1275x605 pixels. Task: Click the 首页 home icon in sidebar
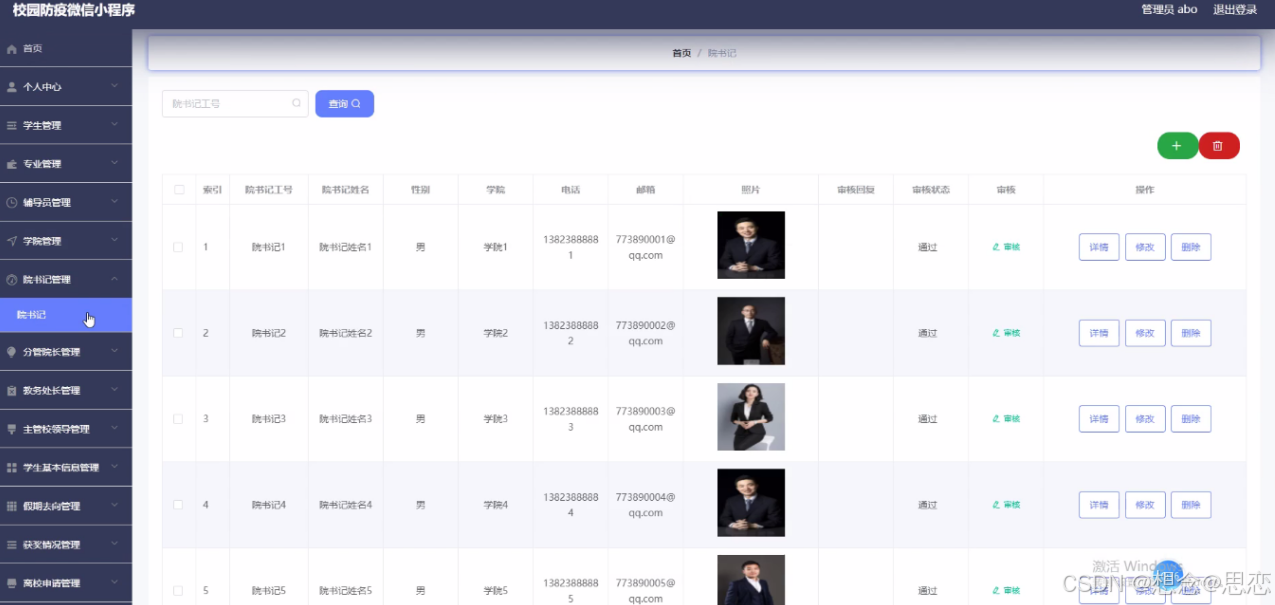(12, 48)
